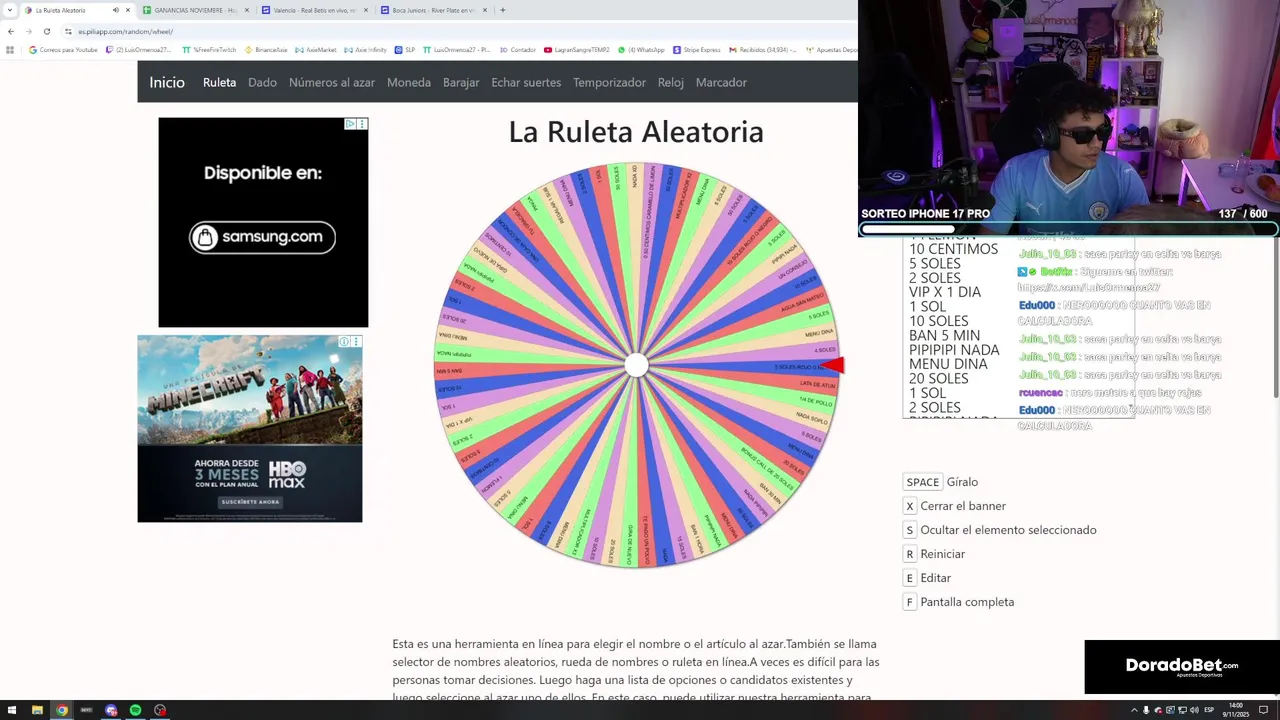Open Chrome apps grid in bookmarks bar
The image size is (1280, 720).
click(10, 49)
